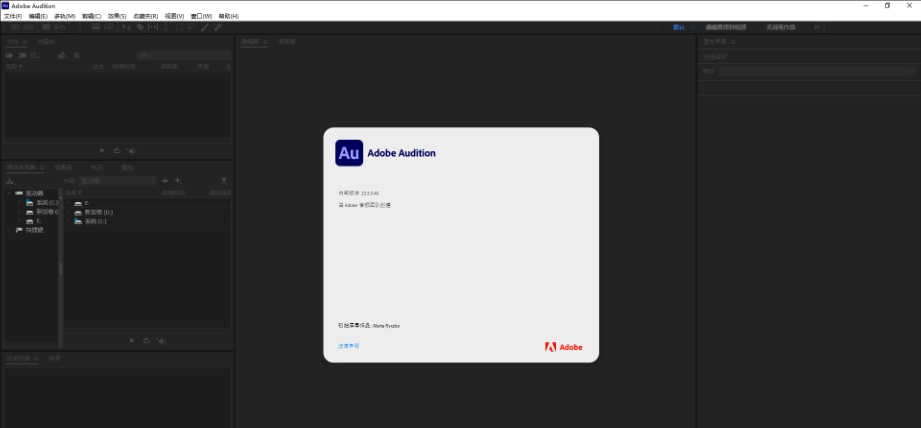
Task: Open the 编辑(E) menu
Action: point(38,16)
